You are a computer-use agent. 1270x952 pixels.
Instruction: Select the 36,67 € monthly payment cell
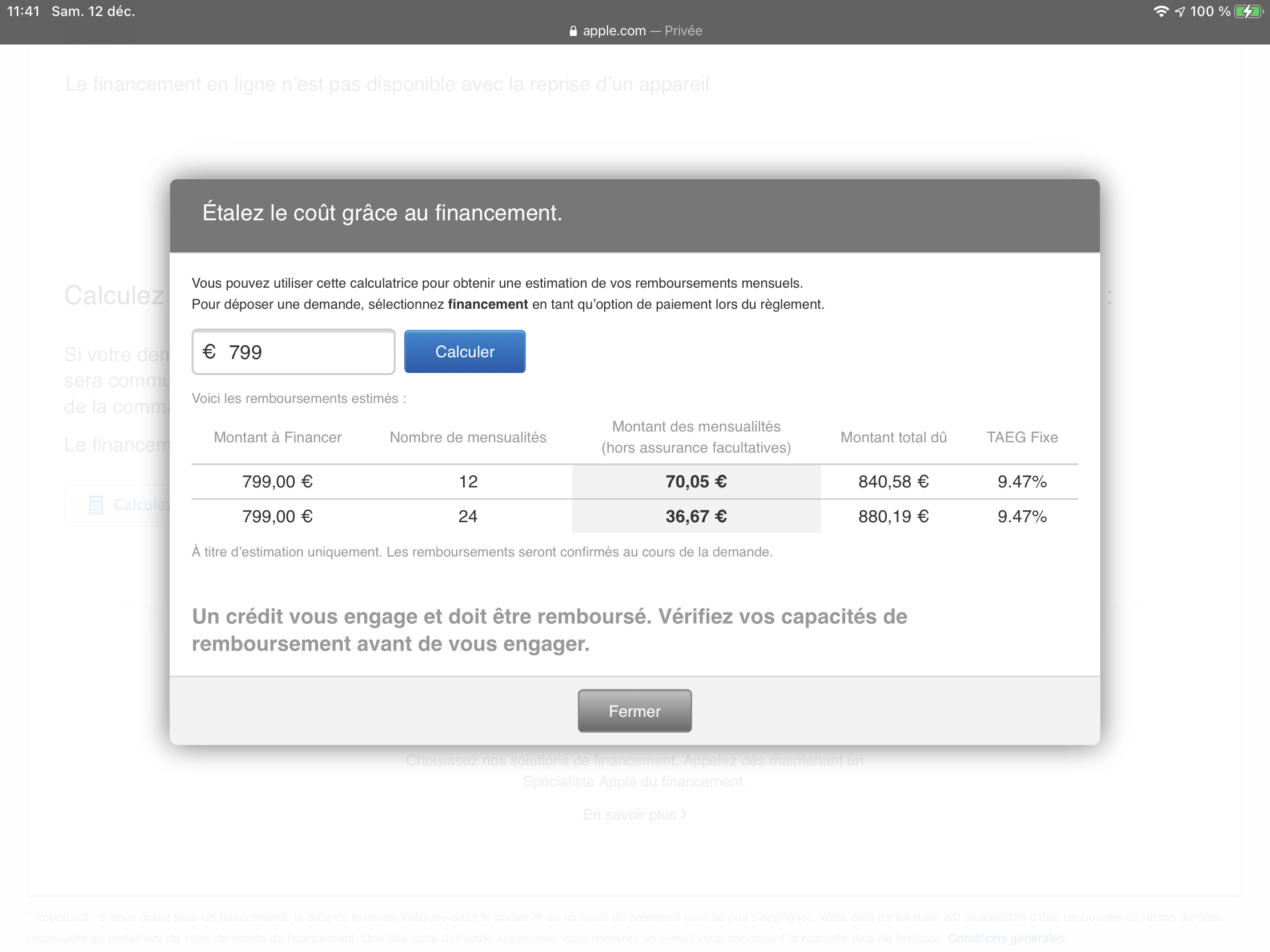[x=696, y=516]
